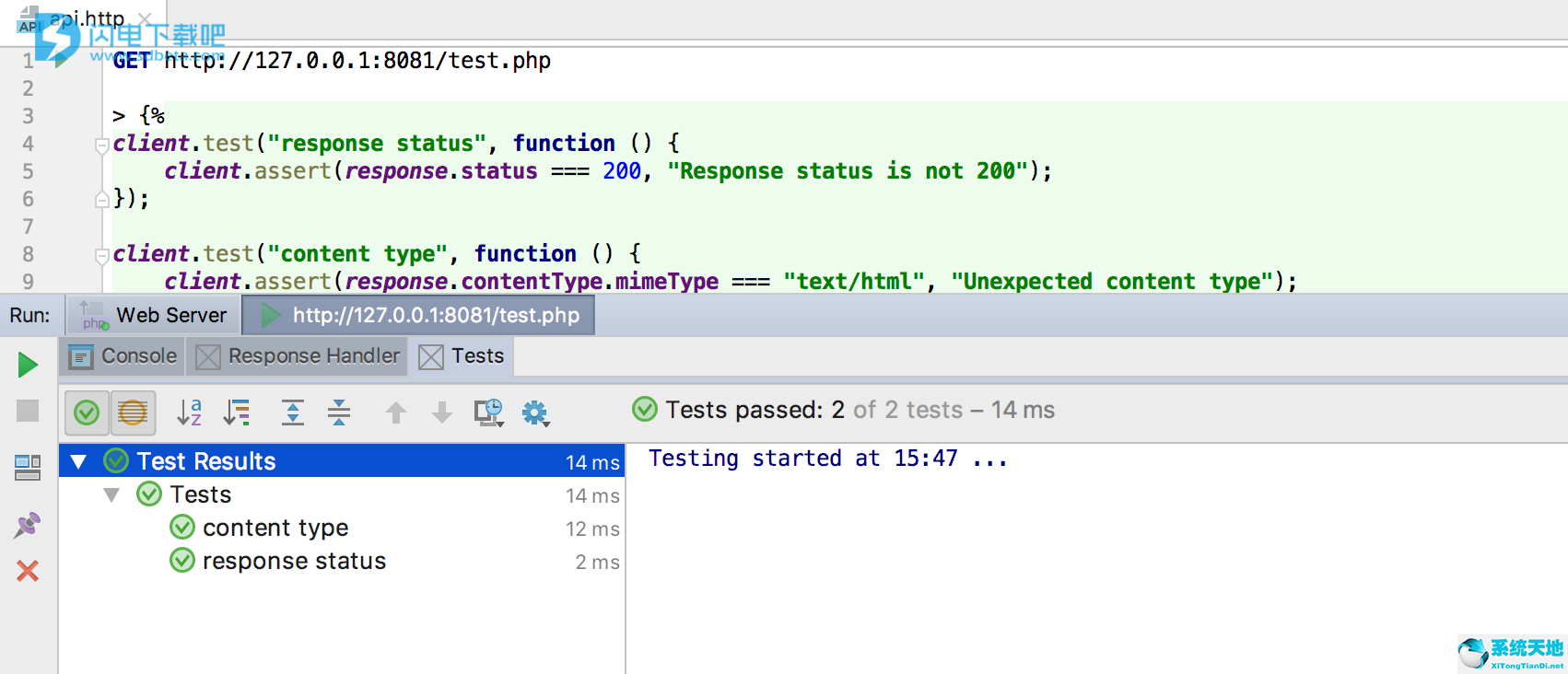Collapse the Tests tree node
The image size is (1568, 674).
tap(111, 495)
